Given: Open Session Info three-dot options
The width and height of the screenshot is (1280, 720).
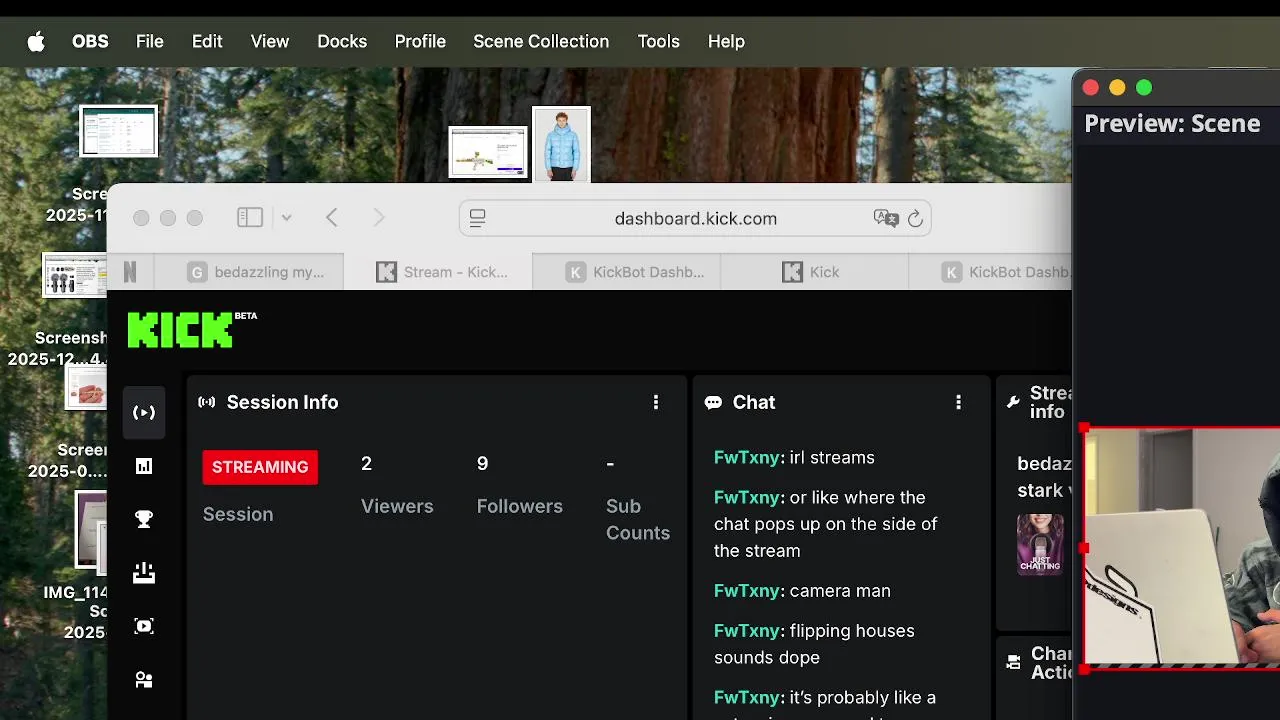Looking at the screenshot, I should [656, 402].
